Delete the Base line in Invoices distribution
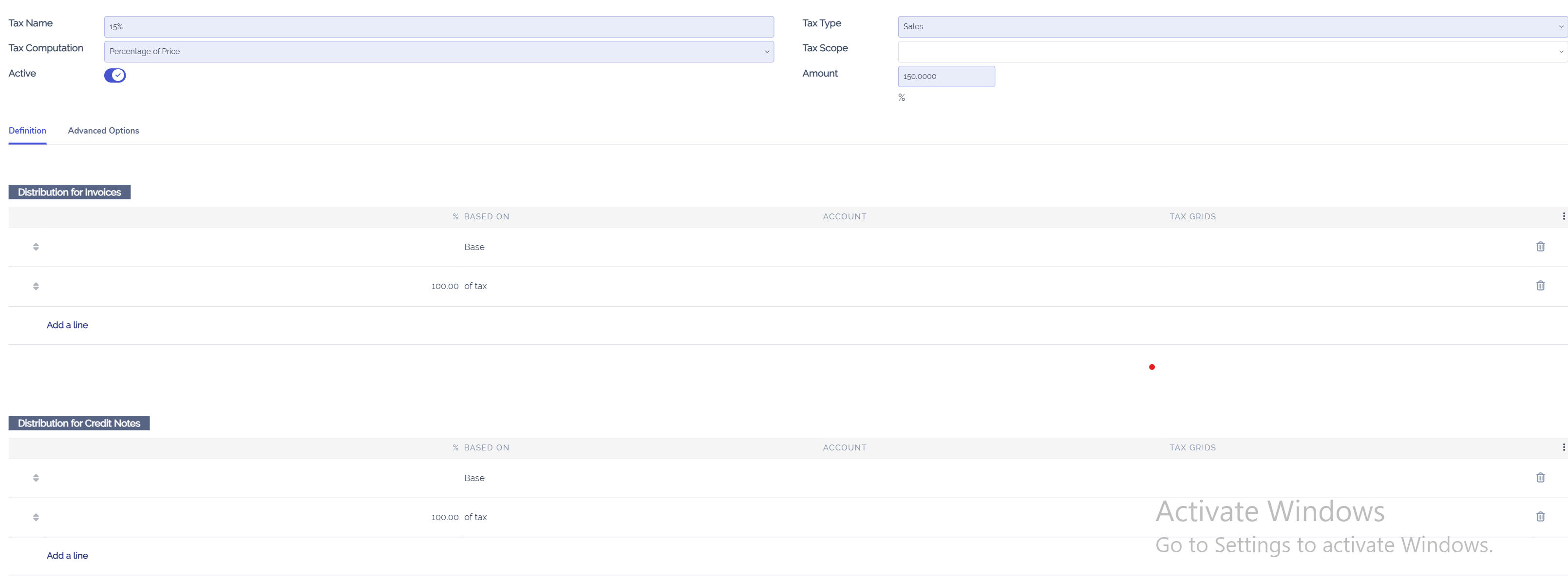 click(1540, 246)
